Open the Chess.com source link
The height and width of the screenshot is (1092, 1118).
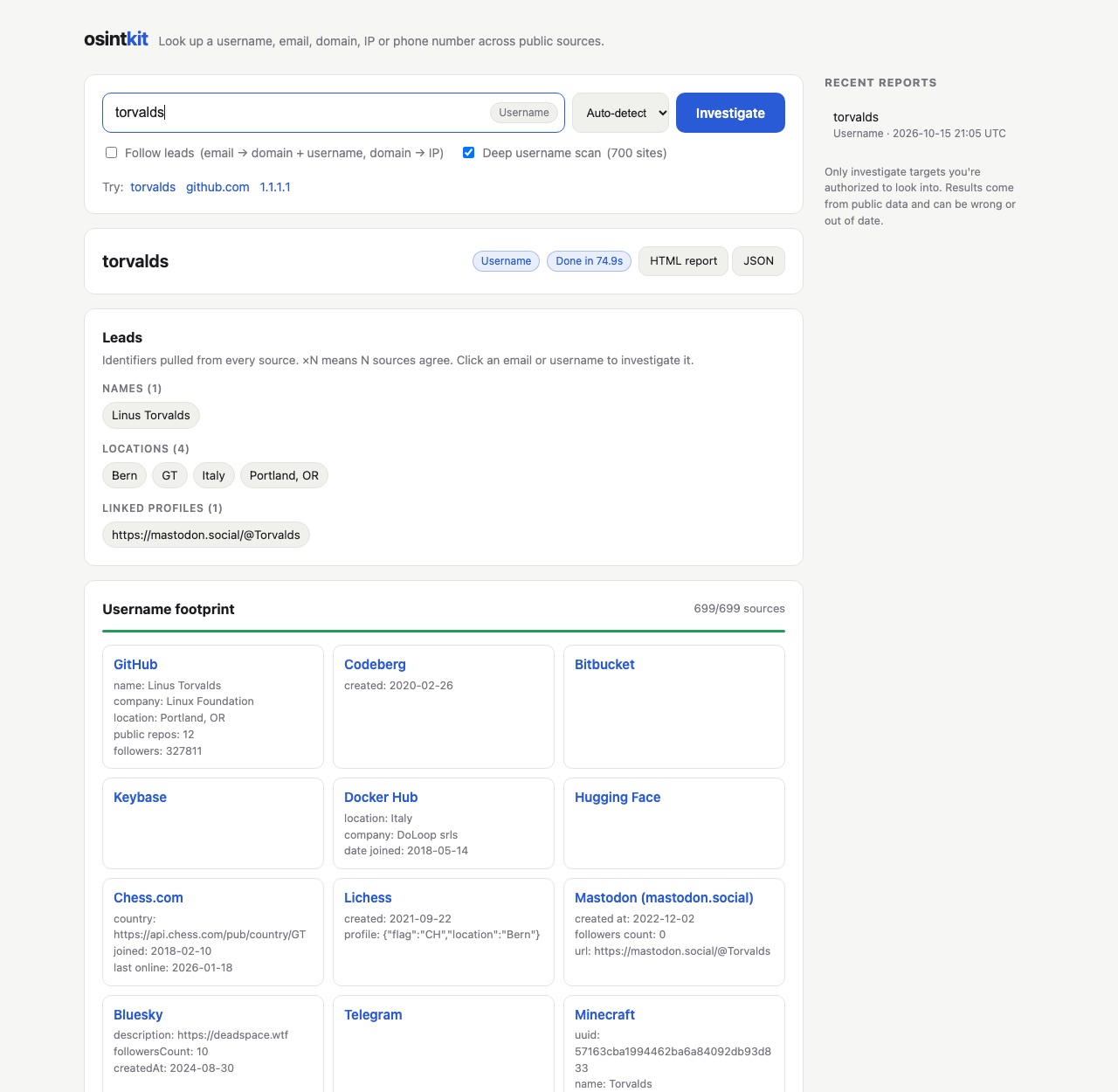click(x=148, y=898)
